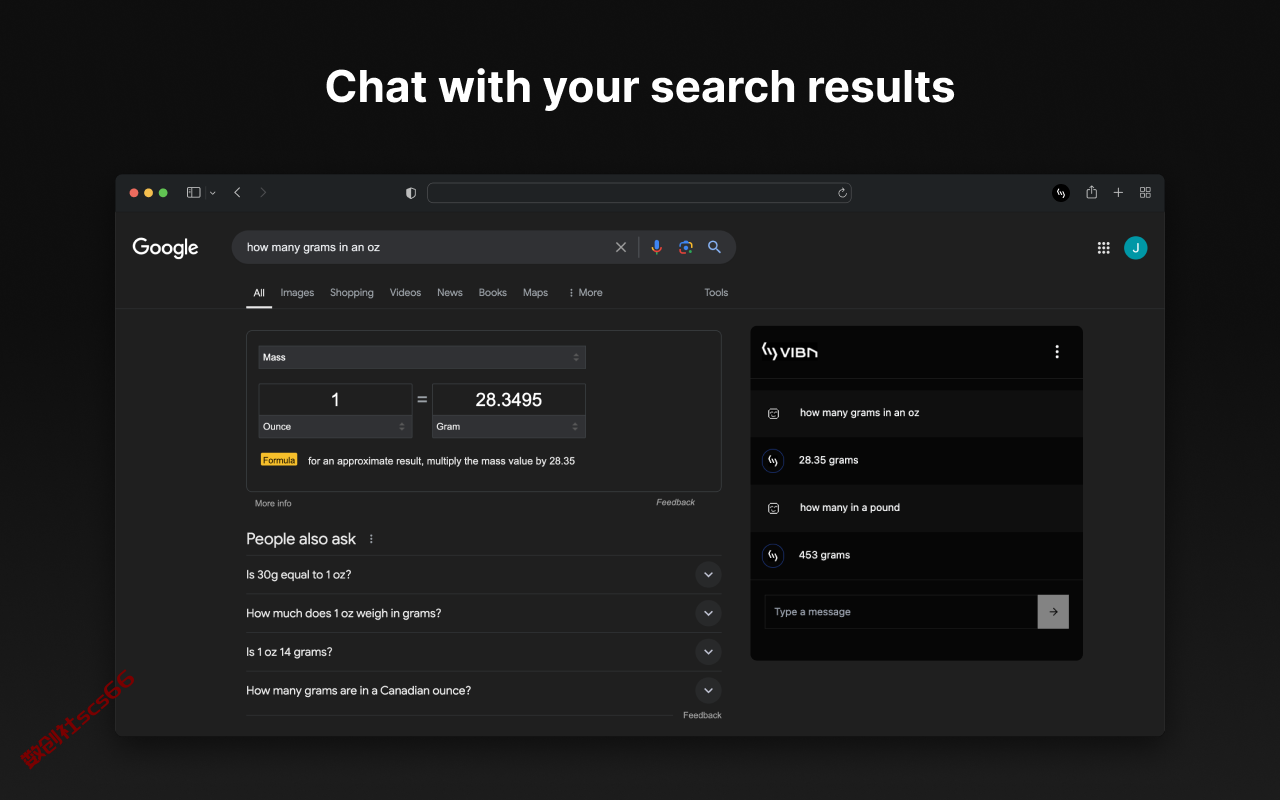Go back with the left arrow
The image size is (1280, 800).
tap(237, 193)
